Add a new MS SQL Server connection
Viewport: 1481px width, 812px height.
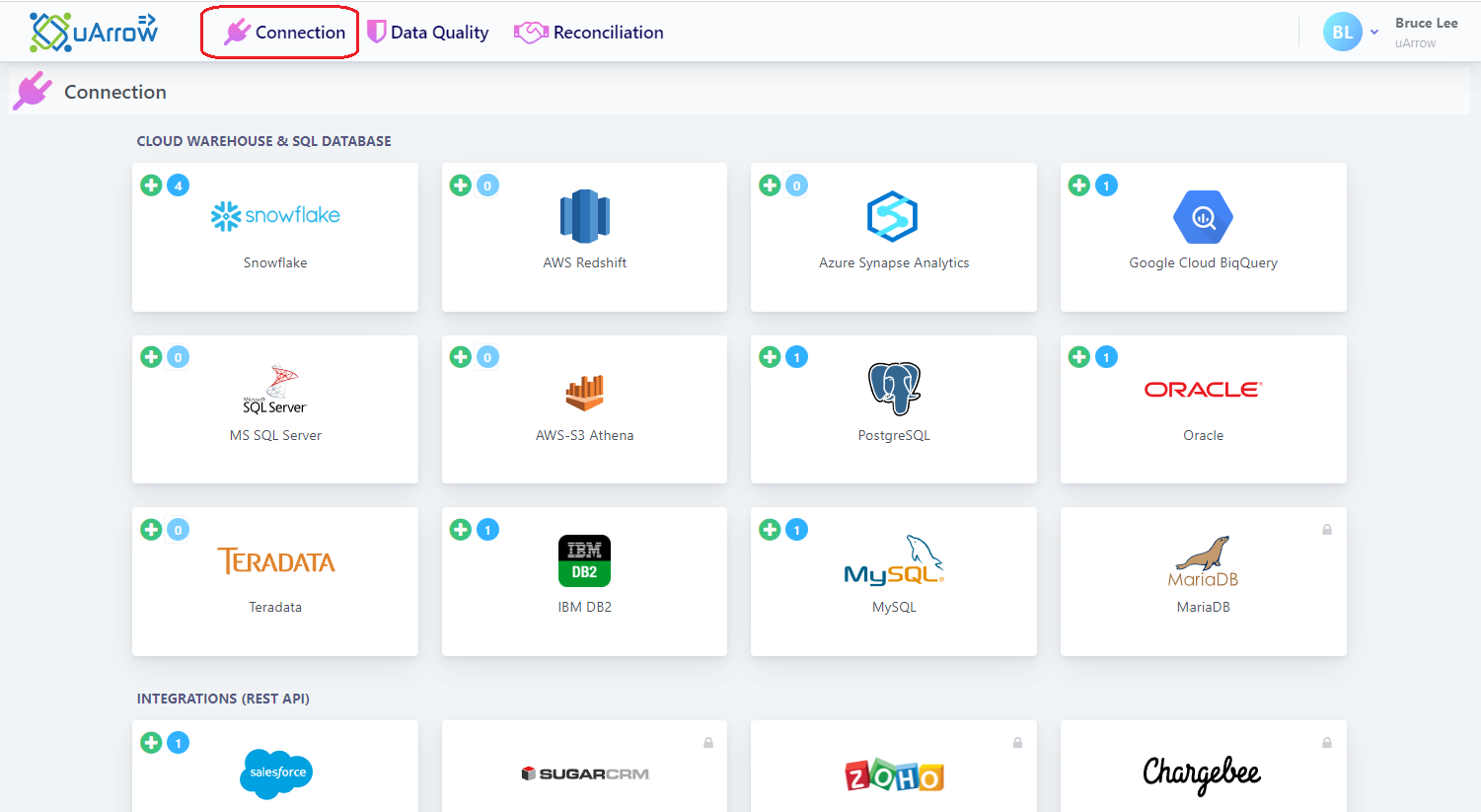click(x=151, y=357)
